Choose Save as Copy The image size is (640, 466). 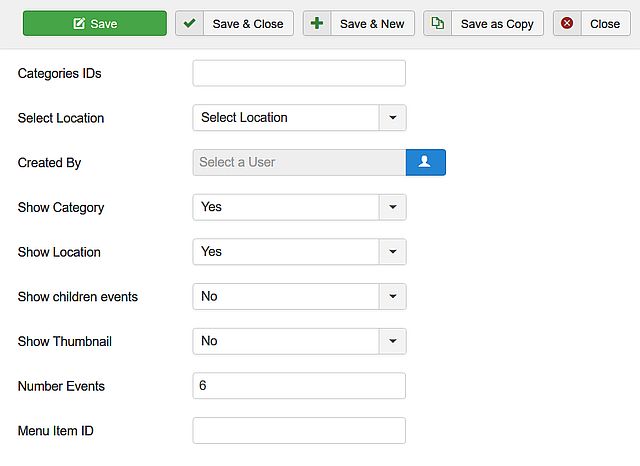(497, 24)
